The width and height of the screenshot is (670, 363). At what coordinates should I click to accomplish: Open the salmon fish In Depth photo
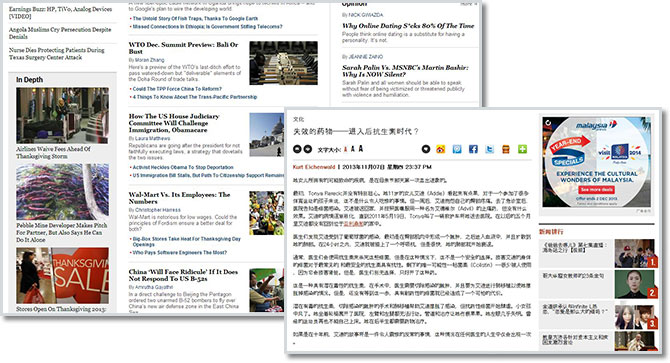[62, 192]
